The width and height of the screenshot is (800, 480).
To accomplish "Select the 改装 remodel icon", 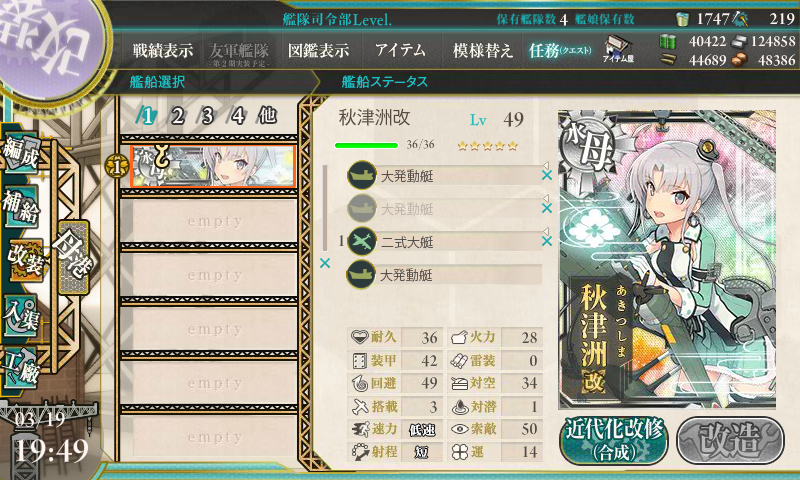I will 24,260.
